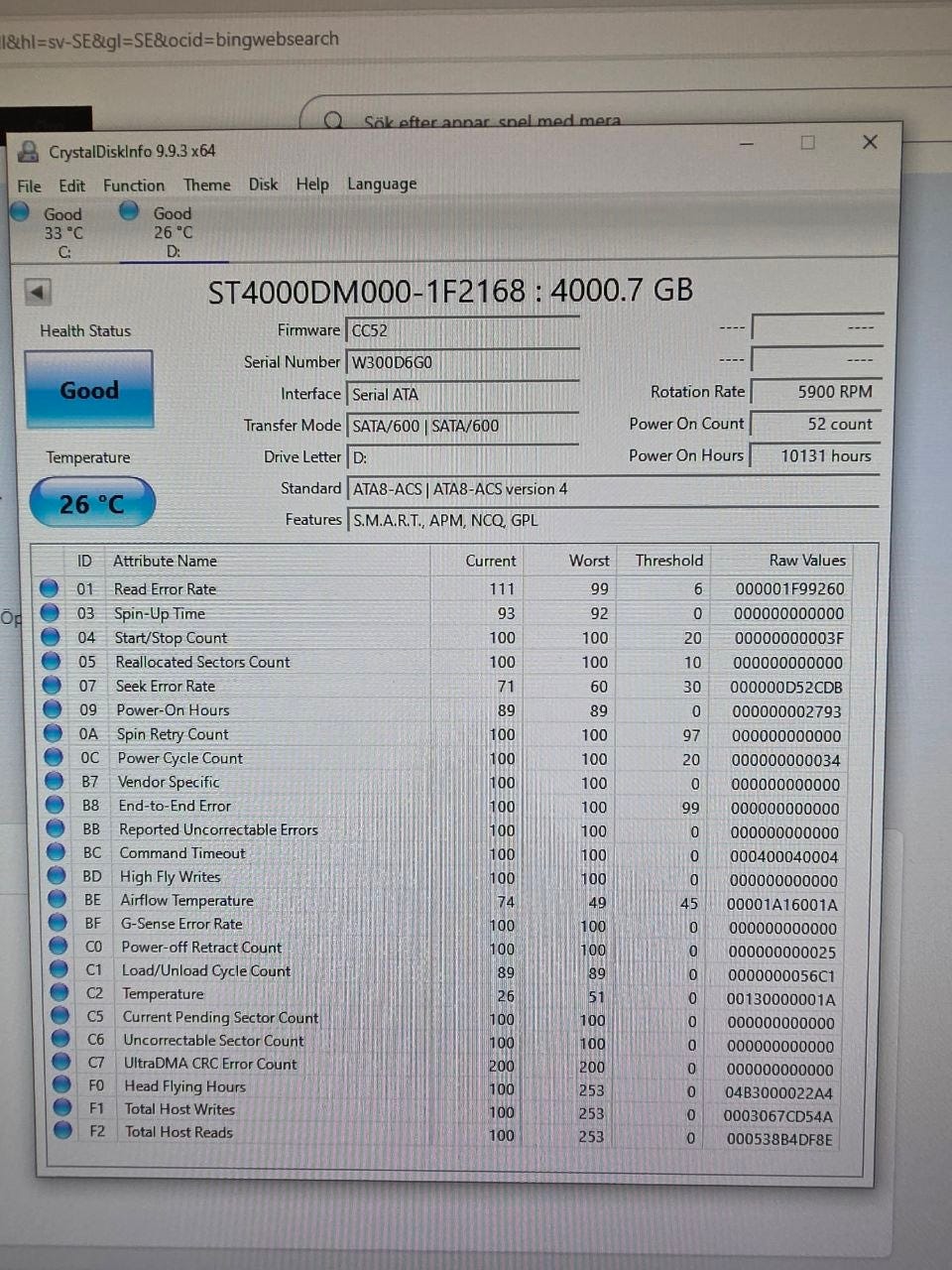The height and width of the screenshot is (1270, 952).
Task: Click the Raw Values column header
Action: (x=807, y=560)
